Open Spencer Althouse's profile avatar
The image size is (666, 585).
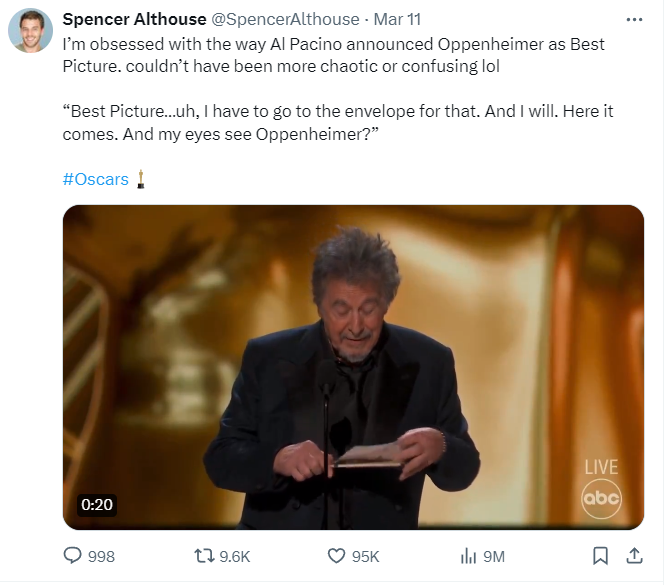(31, 31)
